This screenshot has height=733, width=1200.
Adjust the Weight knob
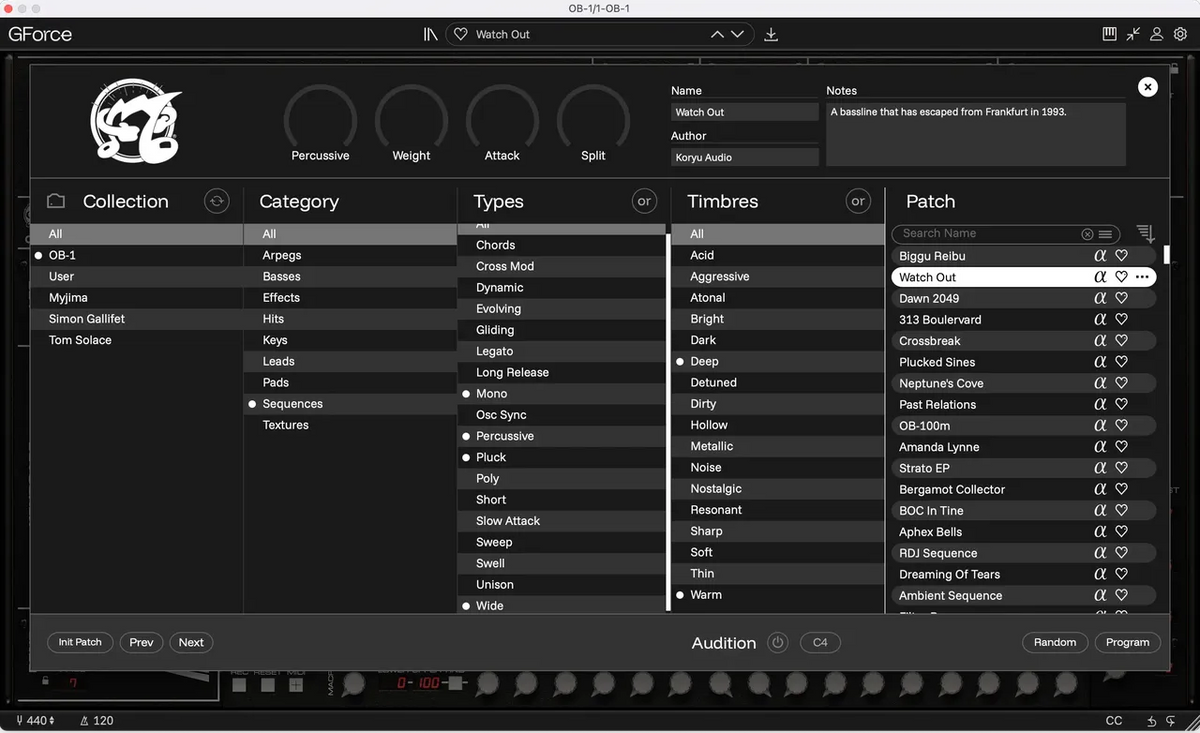click(x=411, y=119)
